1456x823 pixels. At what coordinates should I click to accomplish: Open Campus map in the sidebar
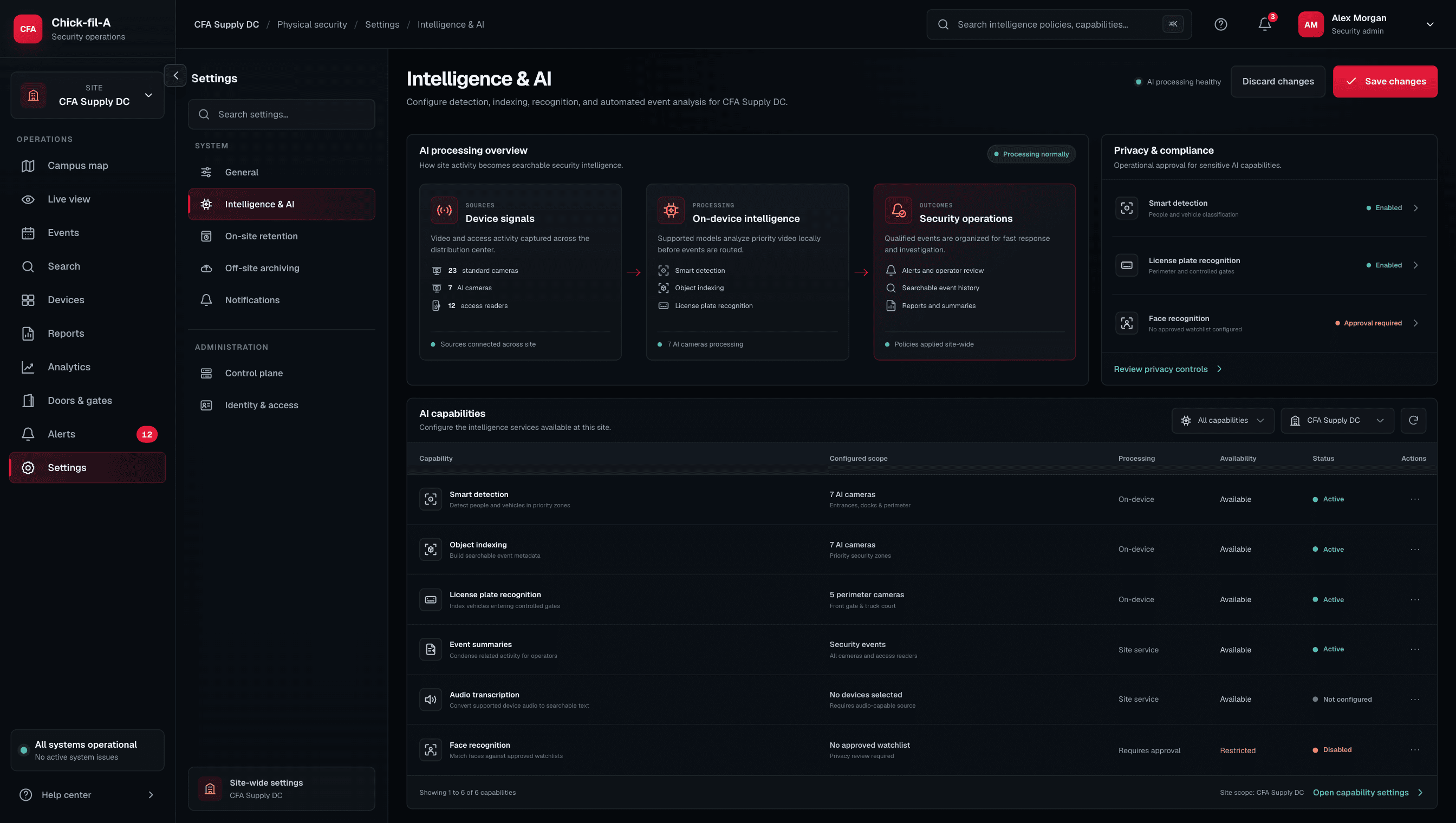point(88,166)
